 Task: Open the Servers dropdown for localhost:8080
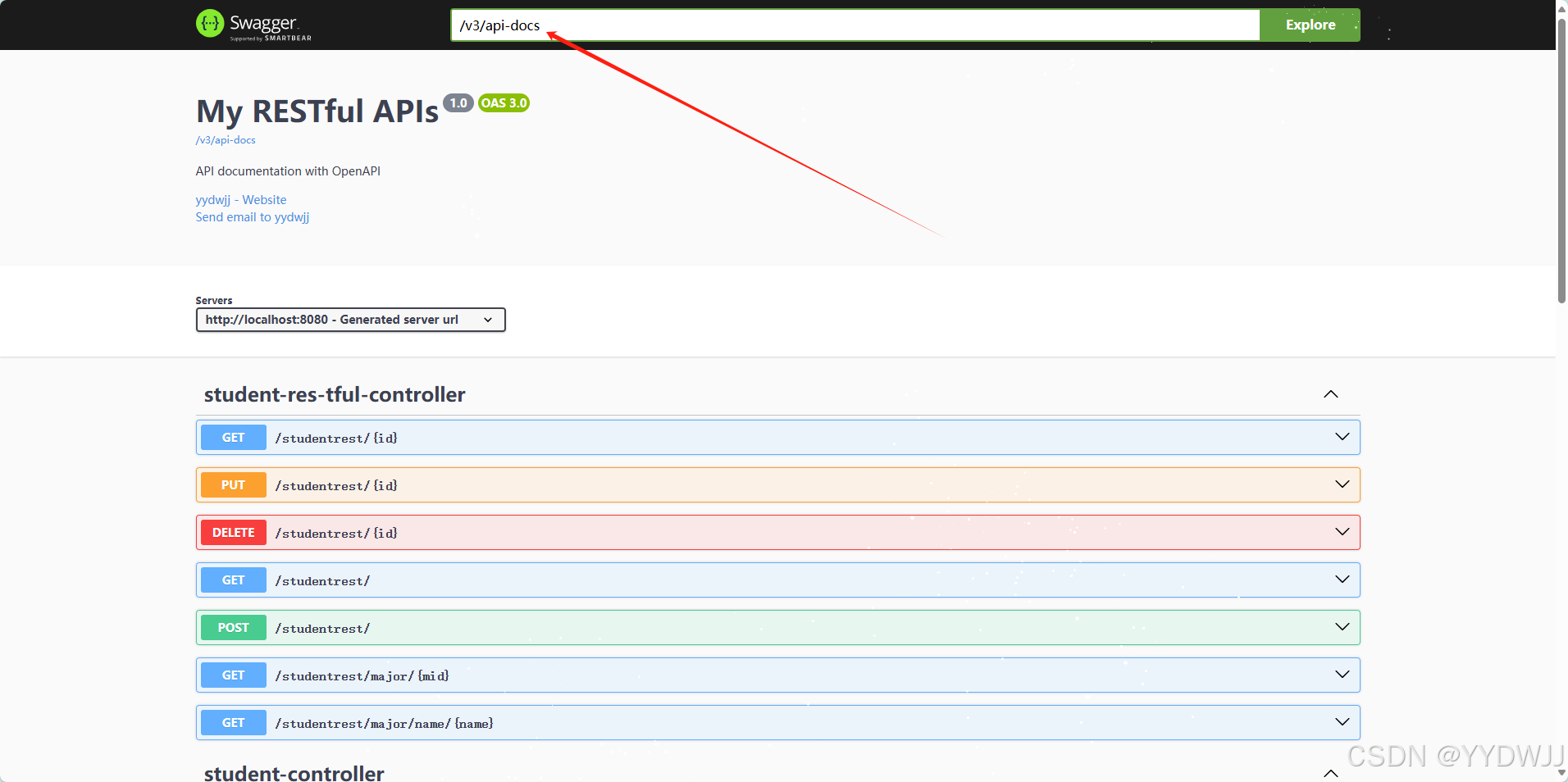point(351,320)
